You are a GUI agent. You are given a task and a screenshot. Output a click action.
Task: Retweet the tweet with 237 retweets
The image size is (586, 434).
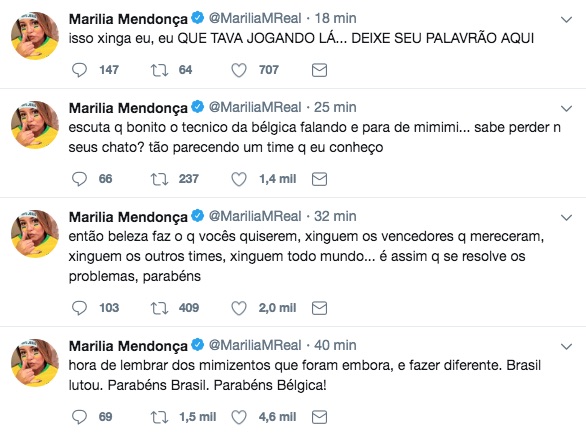click(x=159, y=179)
